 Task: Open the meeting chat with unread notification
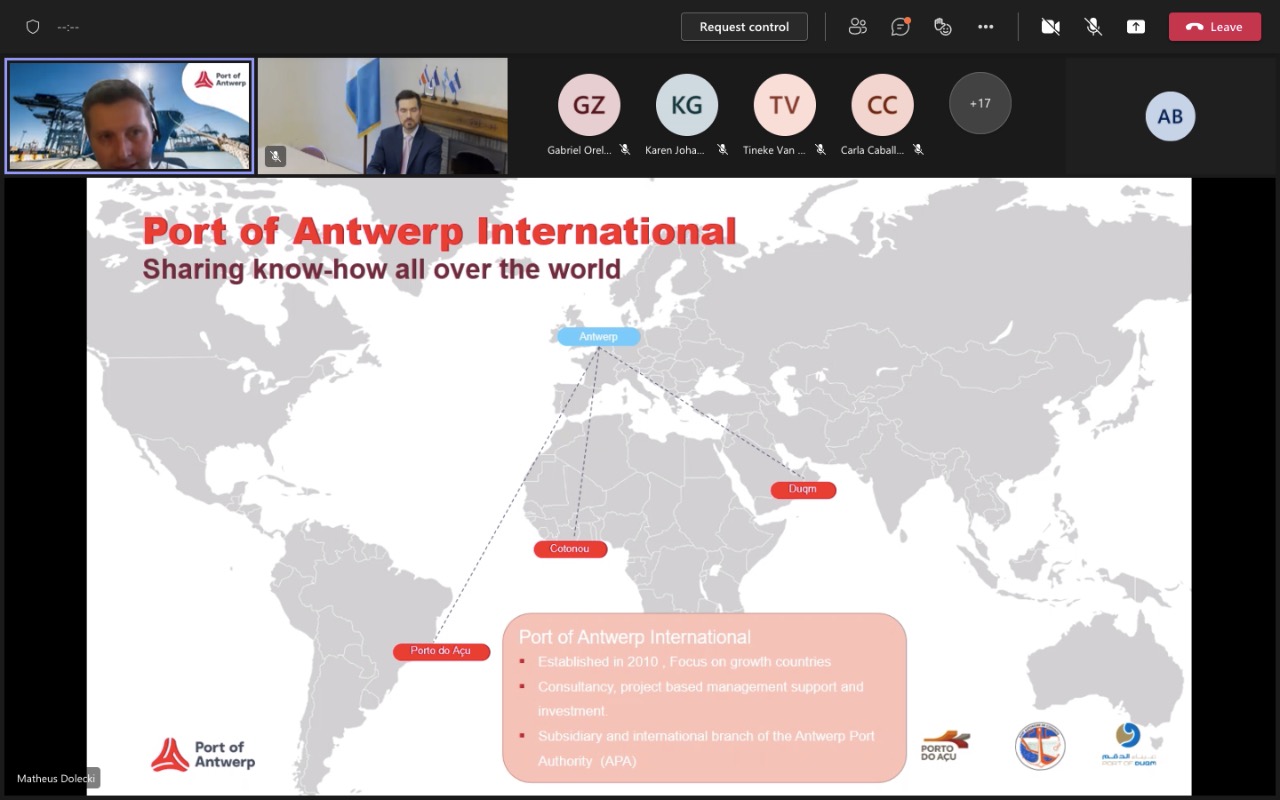[x=900, y=27]
